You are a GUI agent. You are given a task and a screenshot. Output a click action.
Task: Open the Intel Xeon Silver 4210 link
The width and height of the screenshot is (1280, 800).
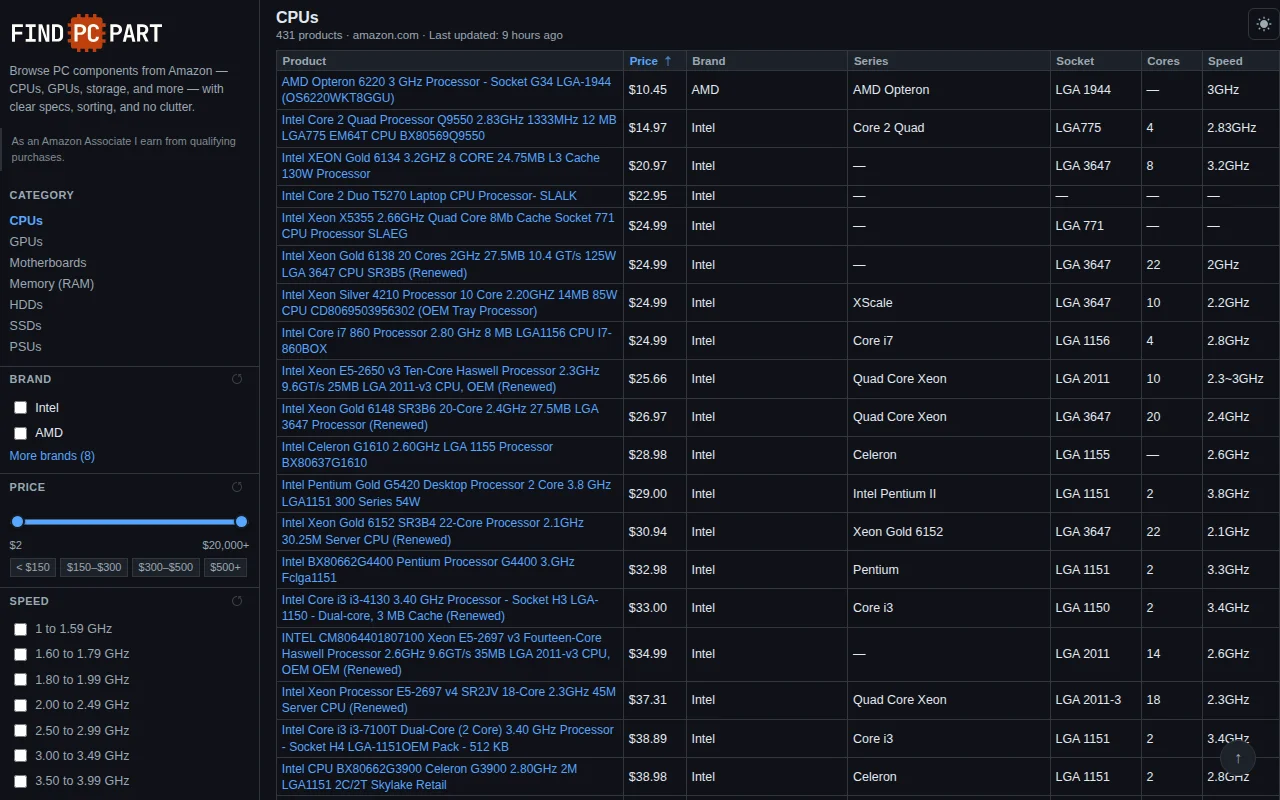point(449,303)
